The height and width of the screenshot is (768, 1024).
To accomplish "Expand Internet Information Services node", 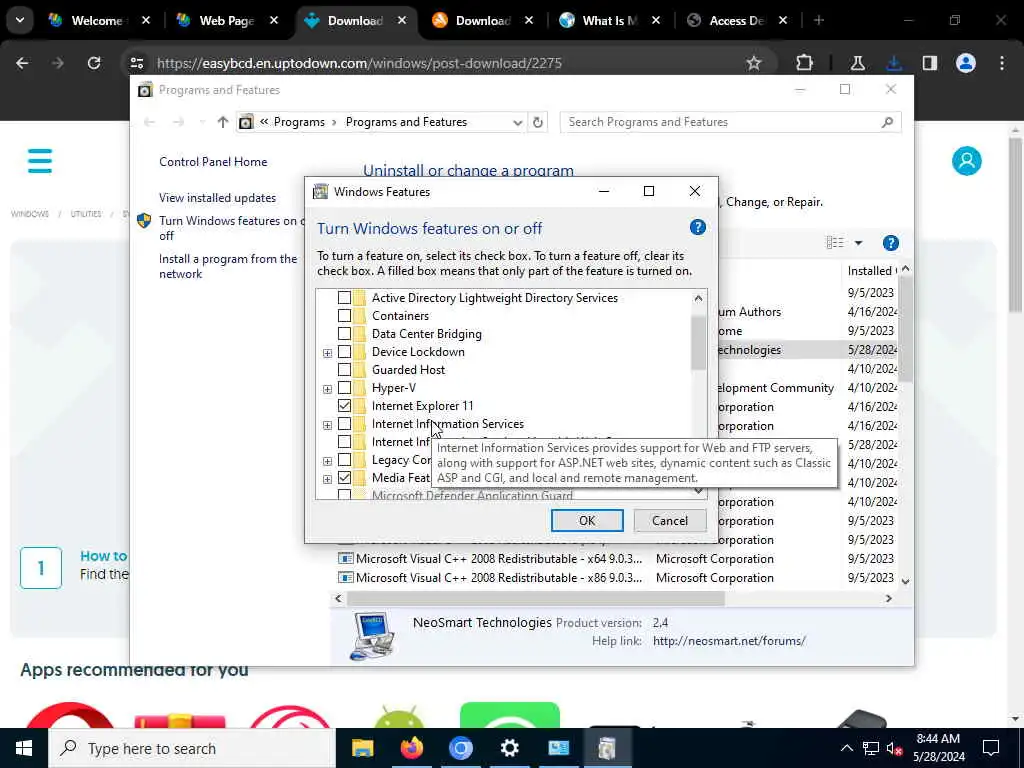I will (x=327, y=425).
